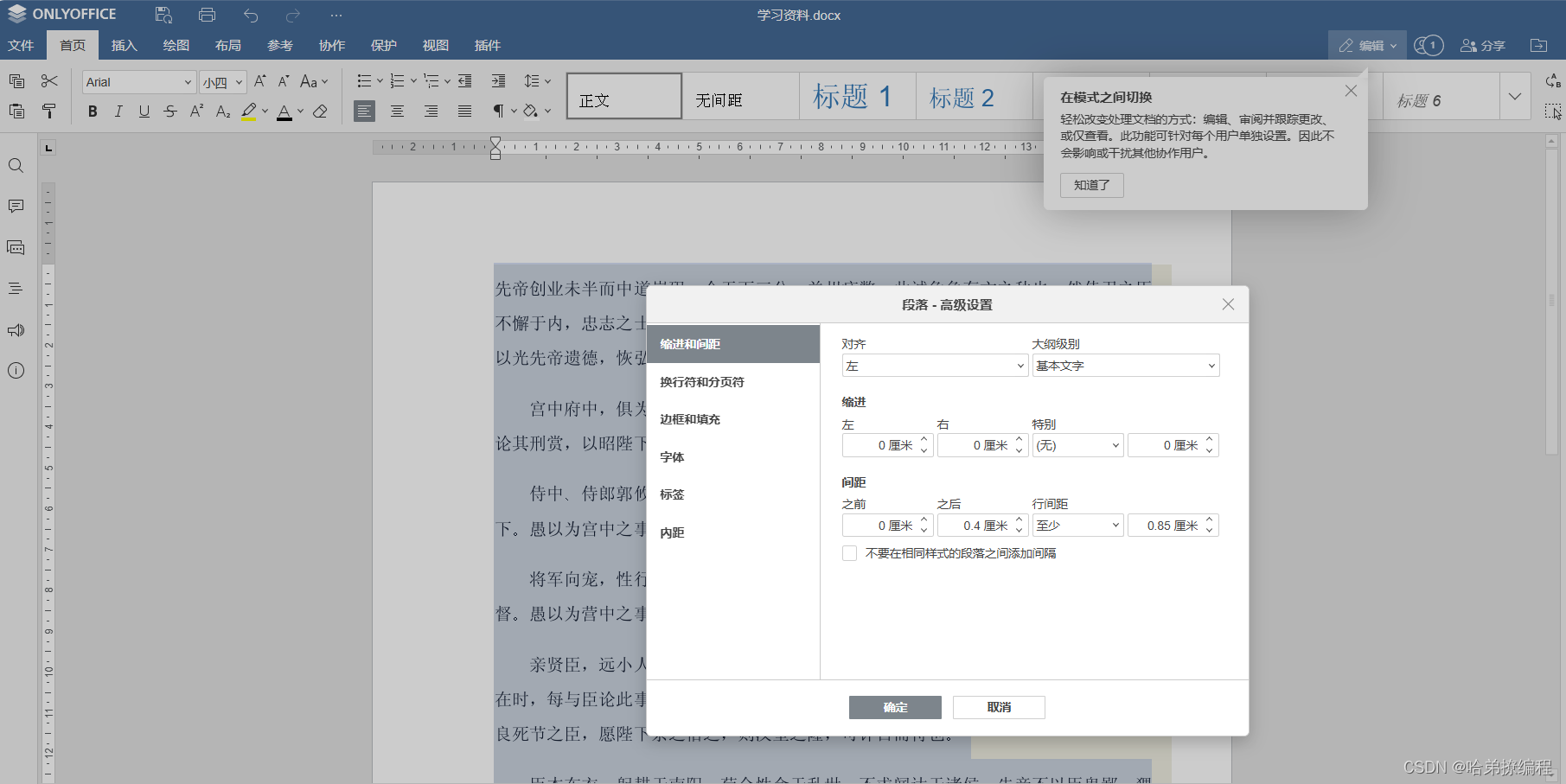The height and width of the screenshot is (784, 1566).
Task: Open the 文件 menu tab
Action: [x=21, y=45]
